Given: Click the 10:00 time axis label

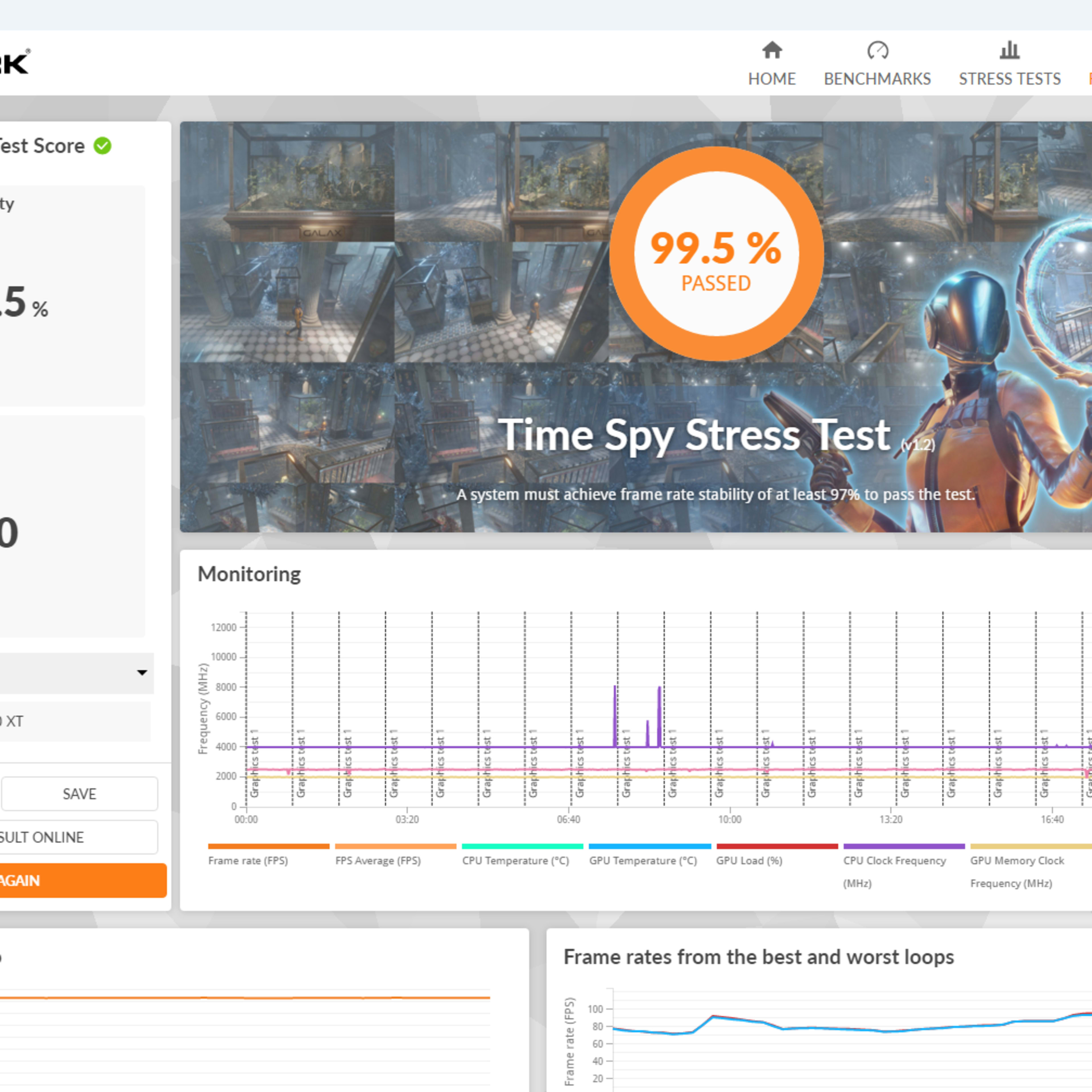Looking at the screenshot, I should coord(730,819).
